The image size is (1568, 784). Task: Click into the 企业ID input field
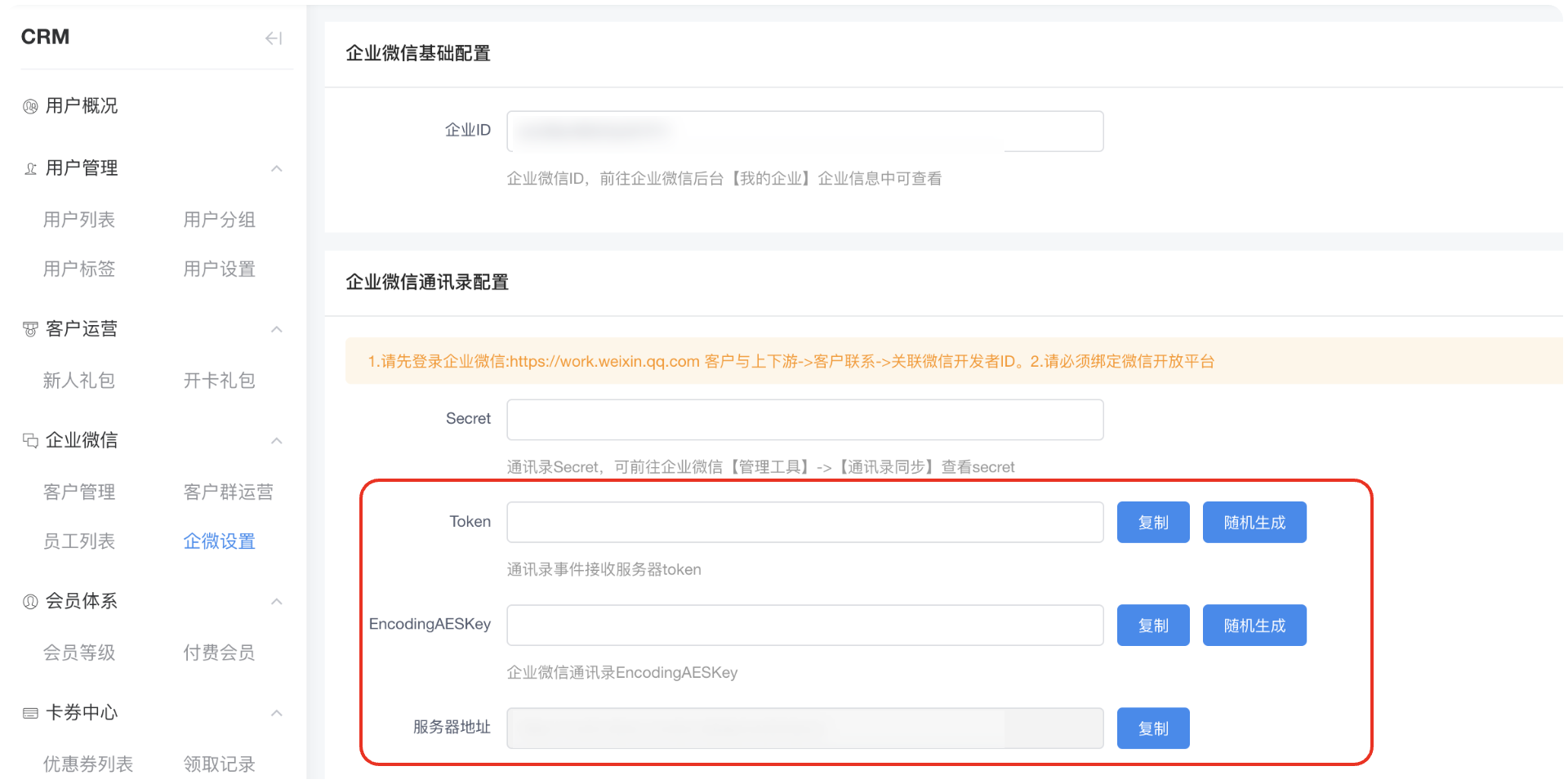tap(804, 131)
